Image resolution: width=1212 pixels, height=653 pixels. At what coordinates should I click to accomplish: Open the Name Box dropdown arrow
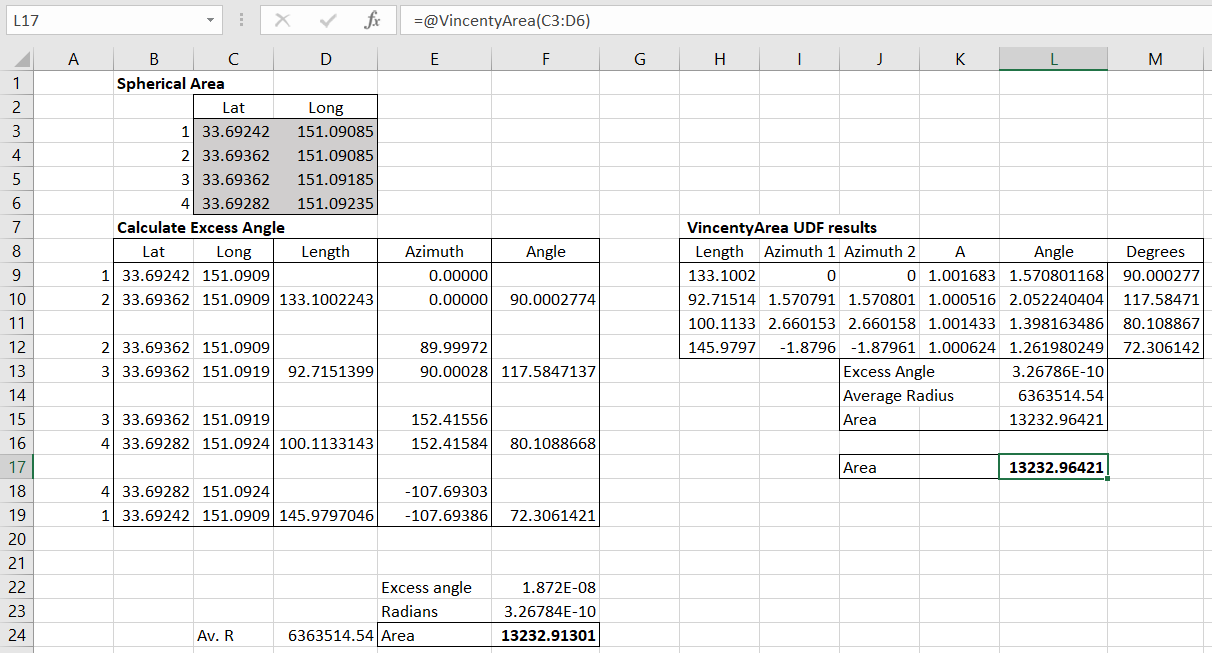(x=211, y=20)
